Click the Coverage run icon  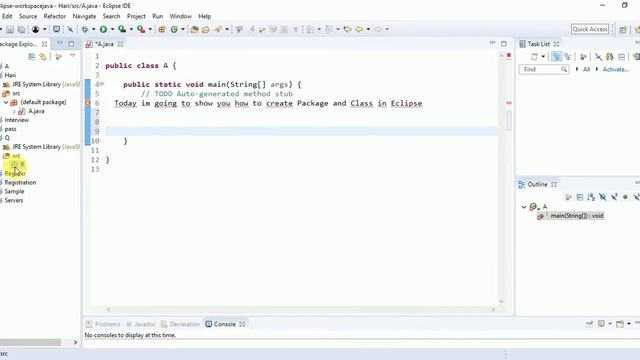coord(122,29)
